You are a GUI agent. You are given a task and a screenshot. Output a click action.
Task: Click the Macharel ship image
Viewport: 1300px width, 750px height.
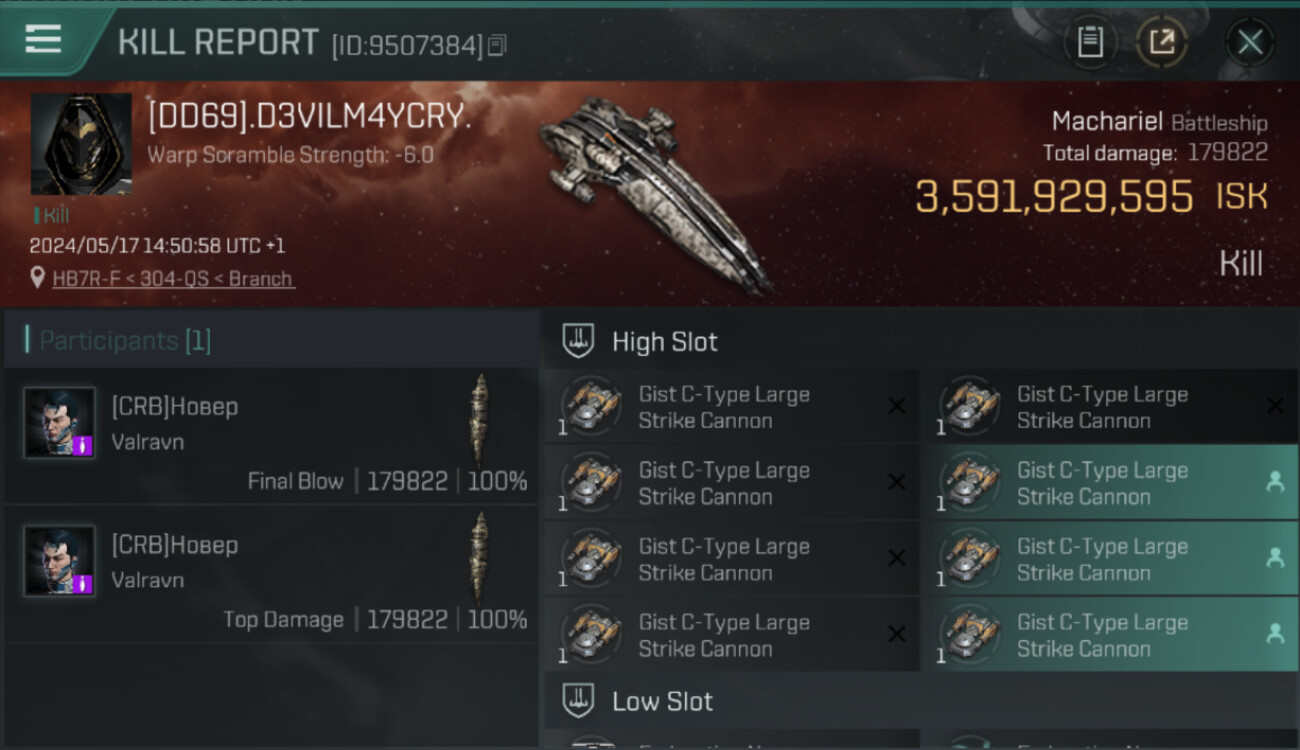pyautogui.click(x=655, y=191)
